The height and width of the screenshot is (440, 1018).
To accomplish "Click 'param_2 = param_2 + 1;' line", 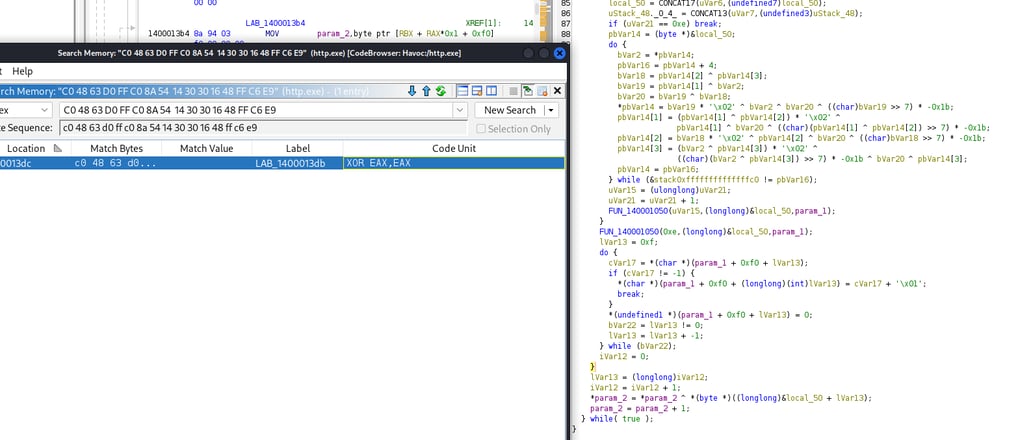I will [640, 408].
